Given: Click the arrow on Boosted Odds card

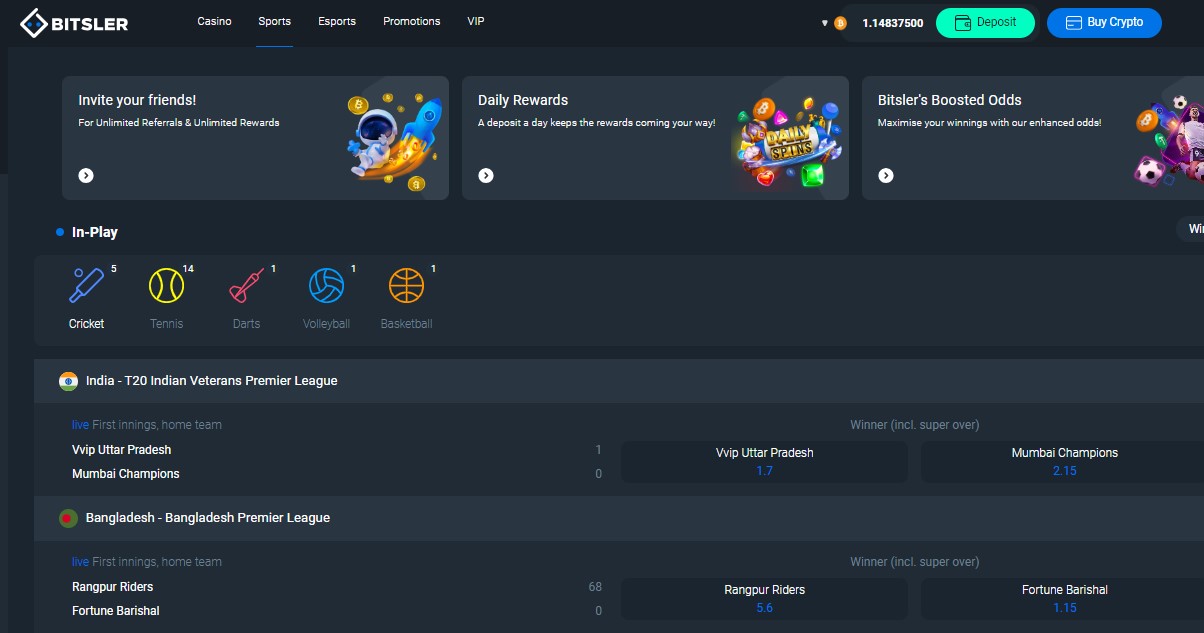Looking at the screenshot, I should 886,175.
